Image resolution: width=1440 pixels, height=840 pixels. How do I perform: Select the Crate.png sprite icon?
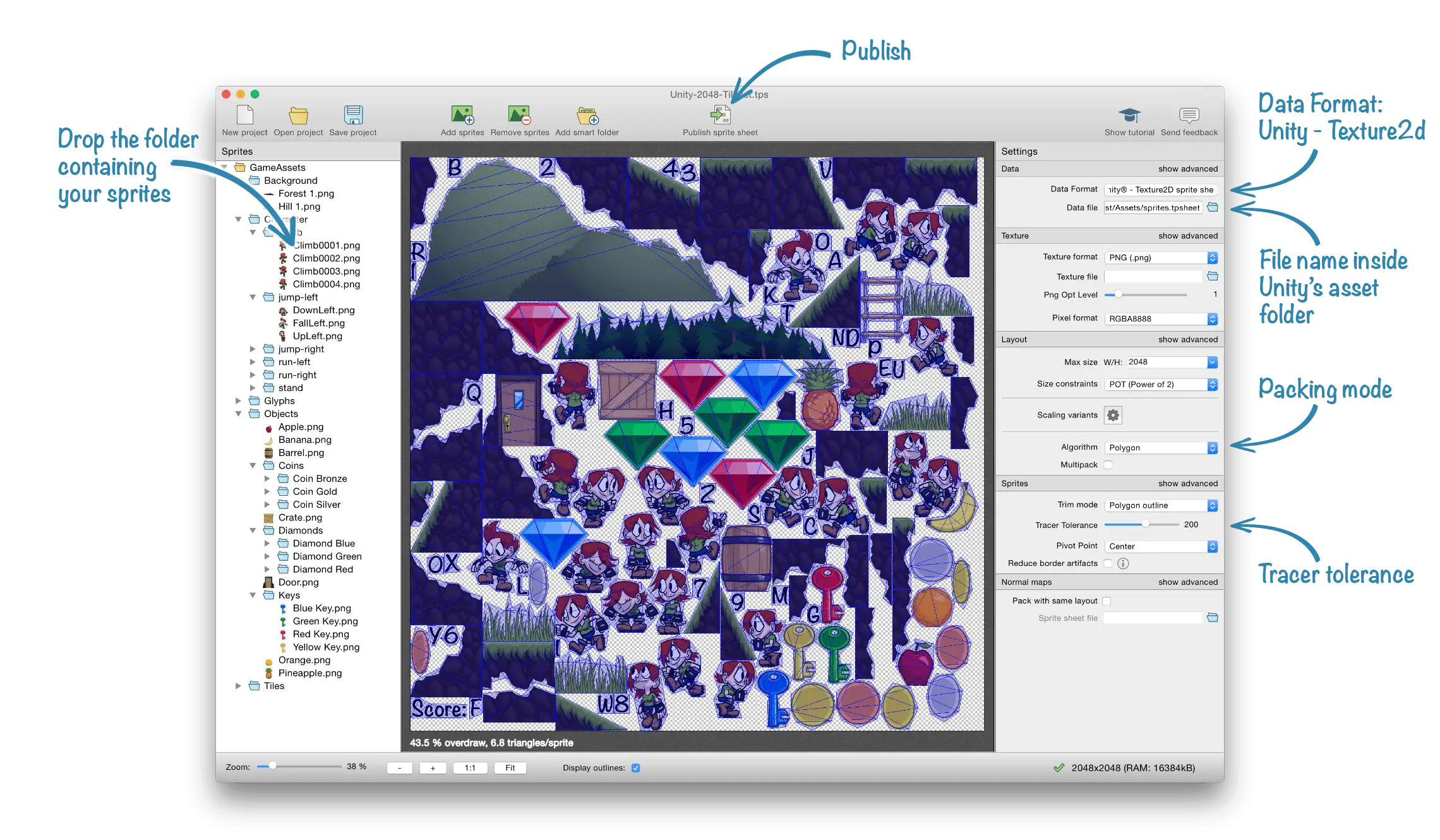click(x=268, y=518)
